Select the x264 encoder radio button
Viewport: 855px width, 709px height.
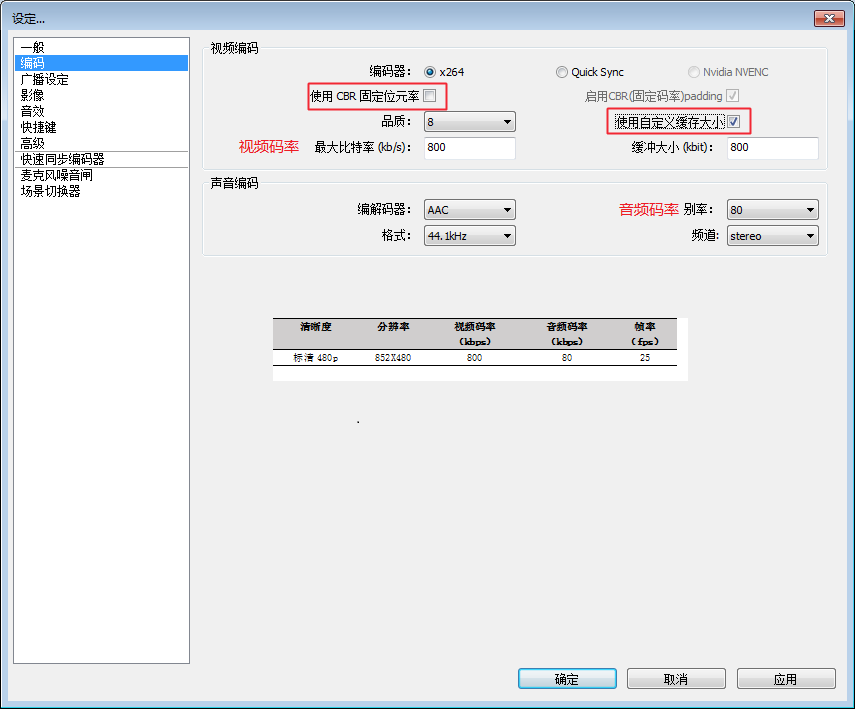click(430, 72)
